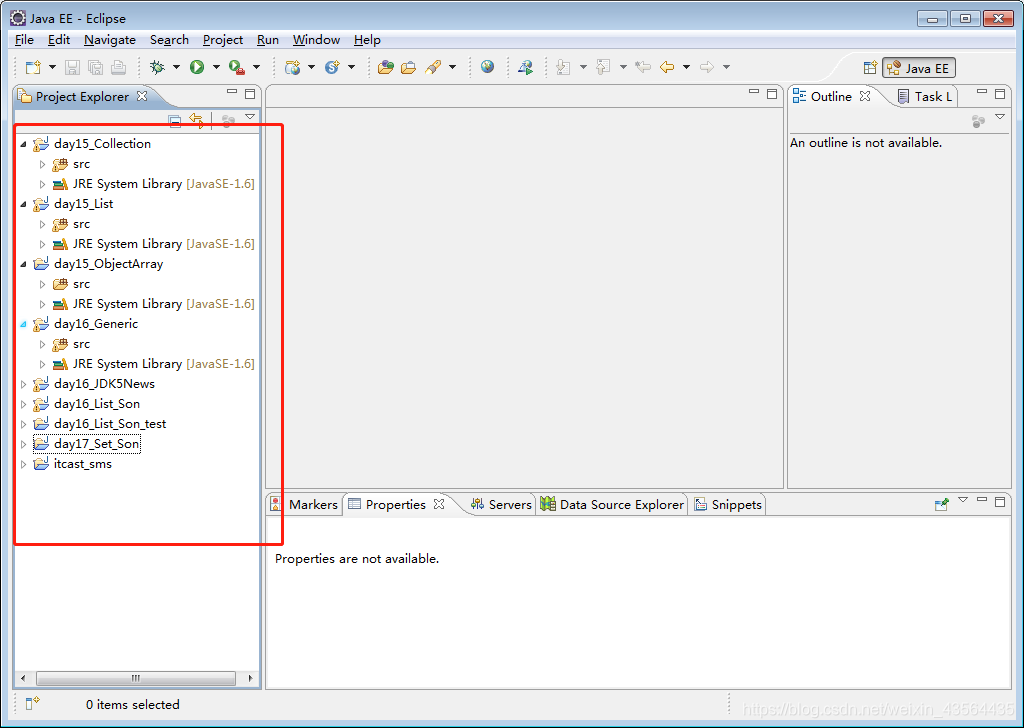The width and height of the screenshot is (1024, 728).
Task: Collapse the day16_Generic project node
Action: tap(24, 324)
